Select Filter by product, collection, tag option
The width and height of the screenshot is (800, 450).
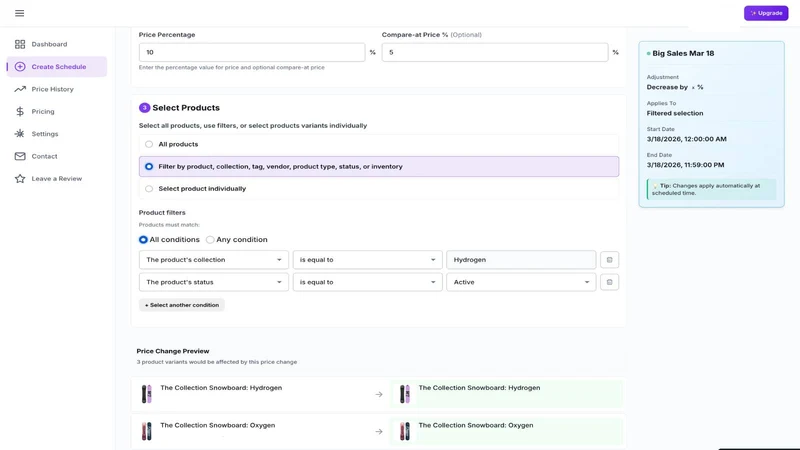pos(149,166)
